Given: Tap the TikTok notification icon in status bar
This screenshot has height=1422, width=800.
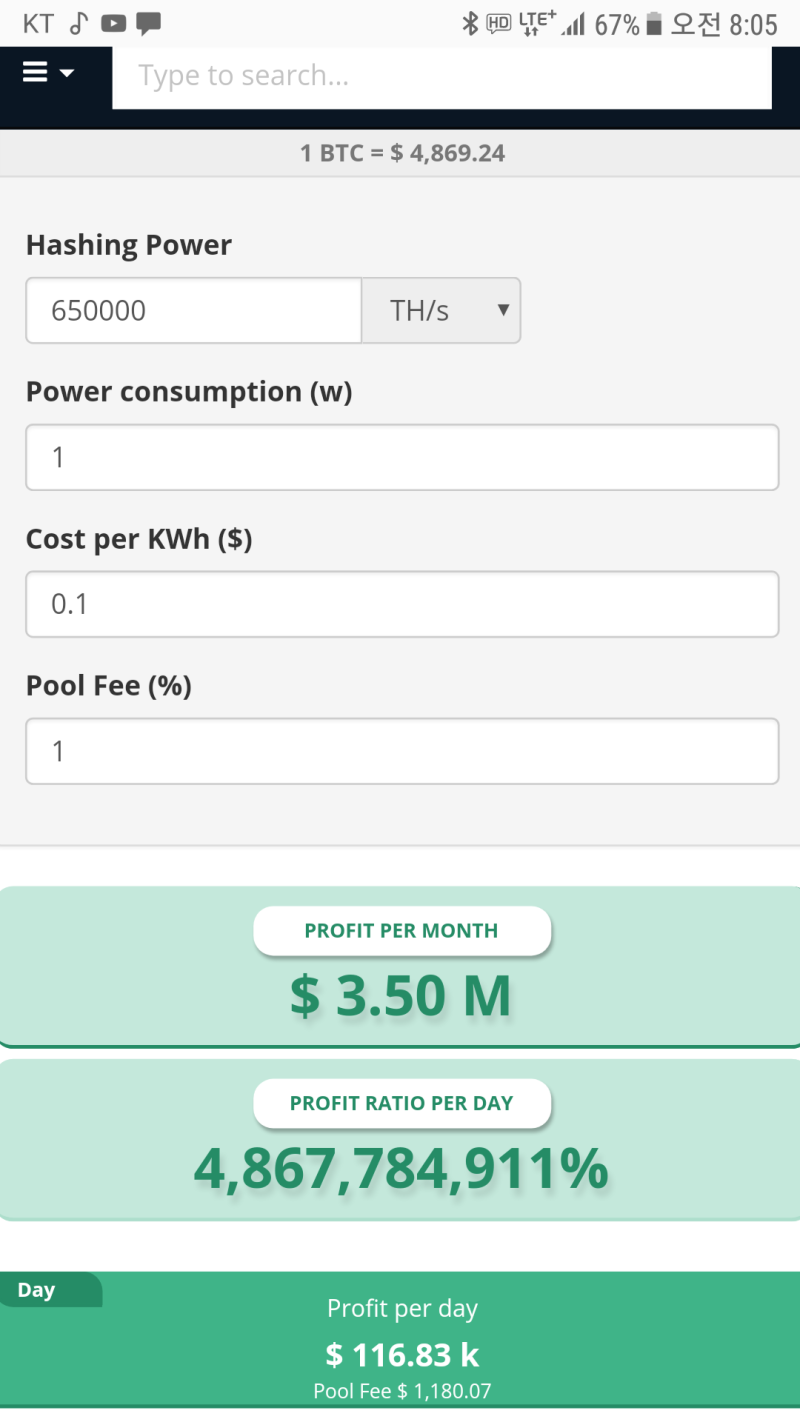Looking at the screenshot, I should pyautogui.click(x=79, y=24).
